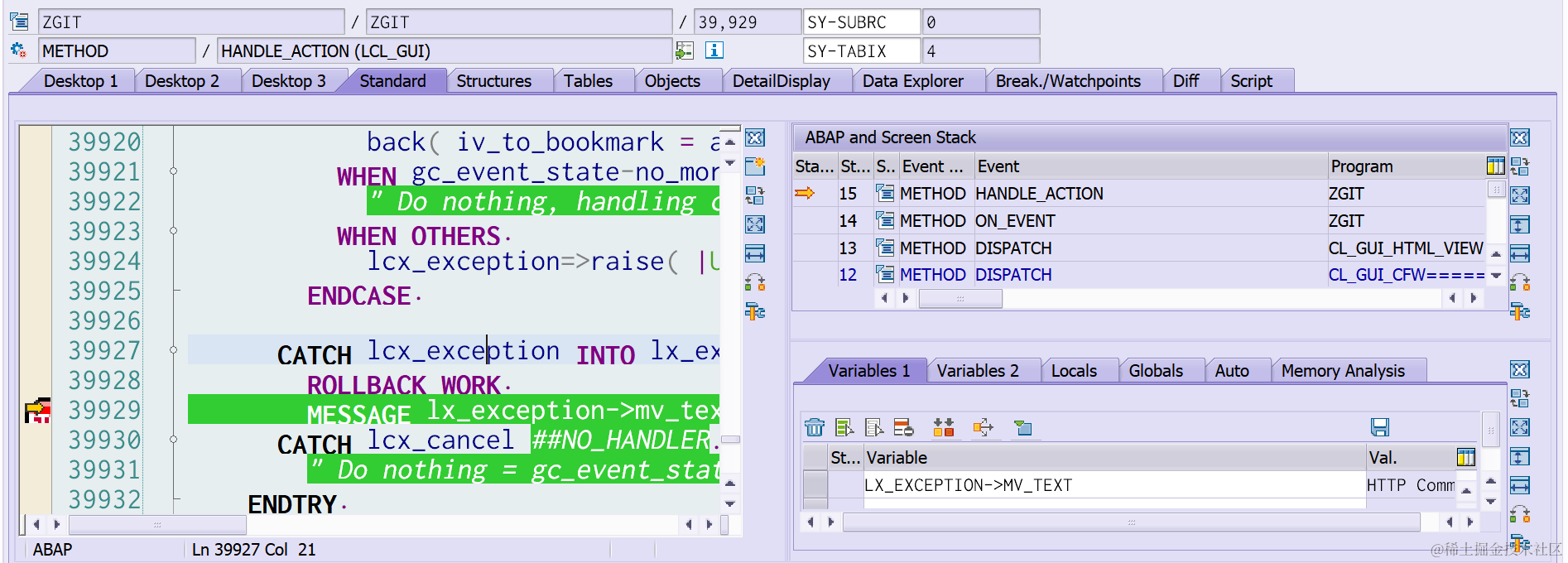Collapse CATCH lcx_exception fold marker
Image resolution: width=1568 pixels, height=563 pixels.
click(x=174, y=350)
